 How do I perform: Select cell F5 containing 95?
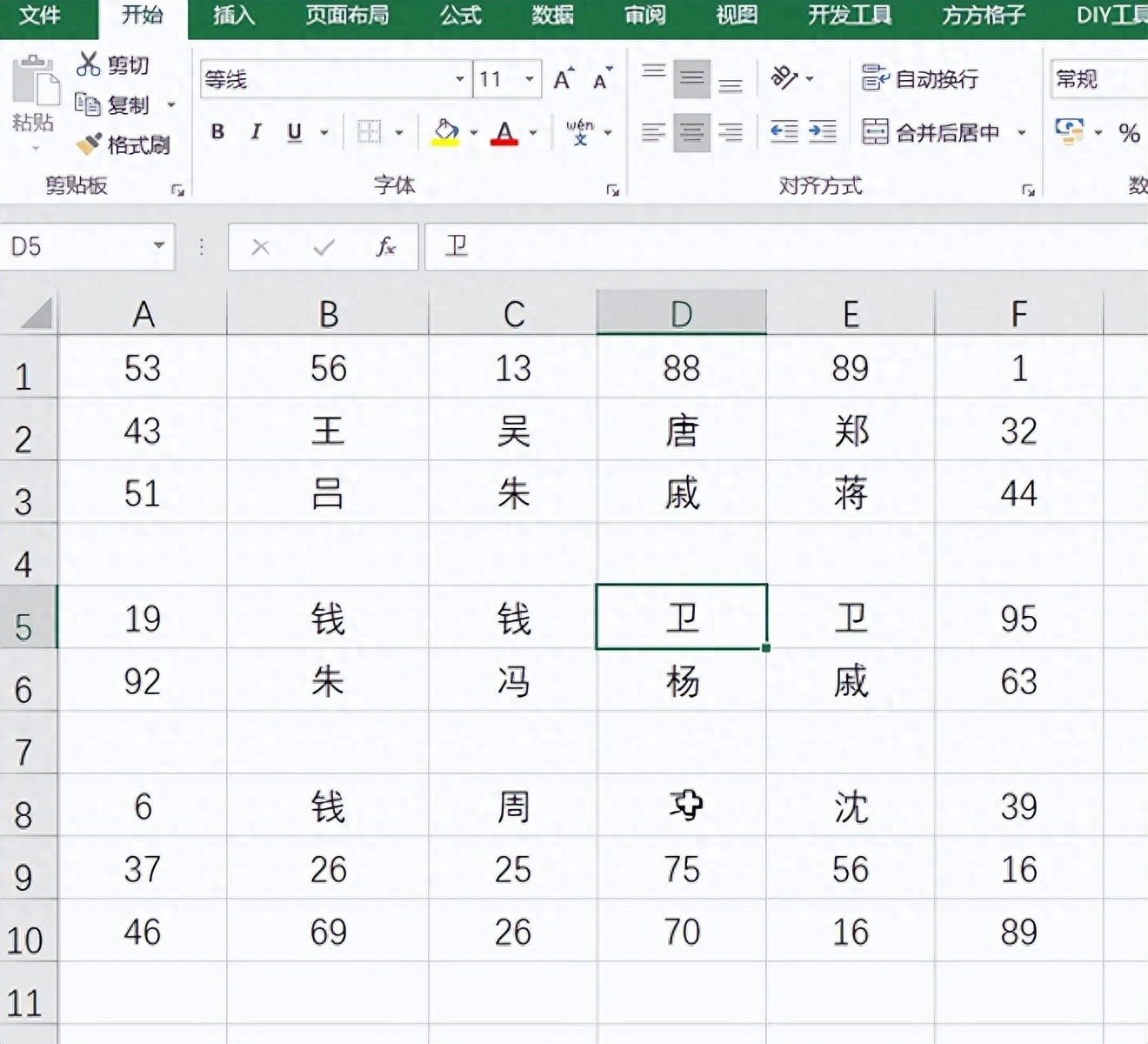1018,618
